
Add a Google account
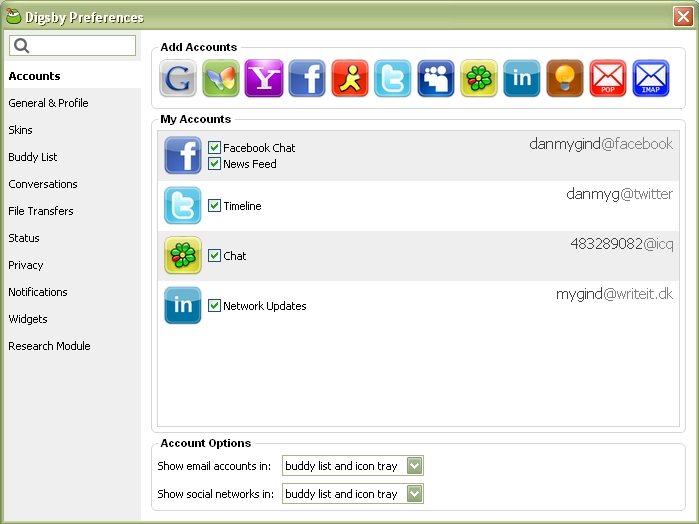tap(178, 78)
